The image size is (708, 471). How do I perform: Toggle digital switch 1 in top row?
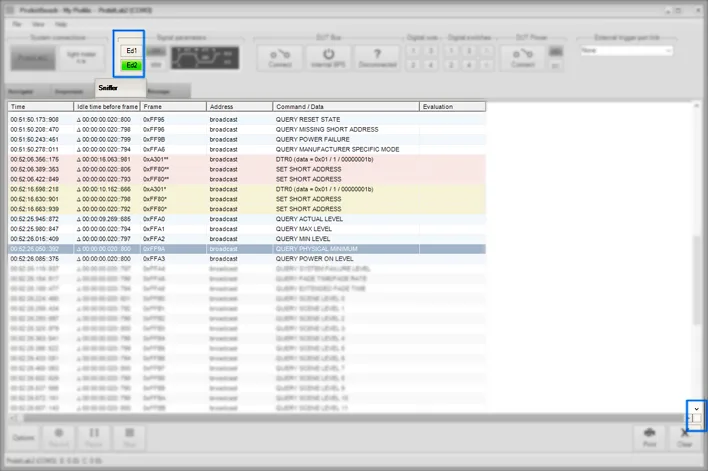click(451, 51)
